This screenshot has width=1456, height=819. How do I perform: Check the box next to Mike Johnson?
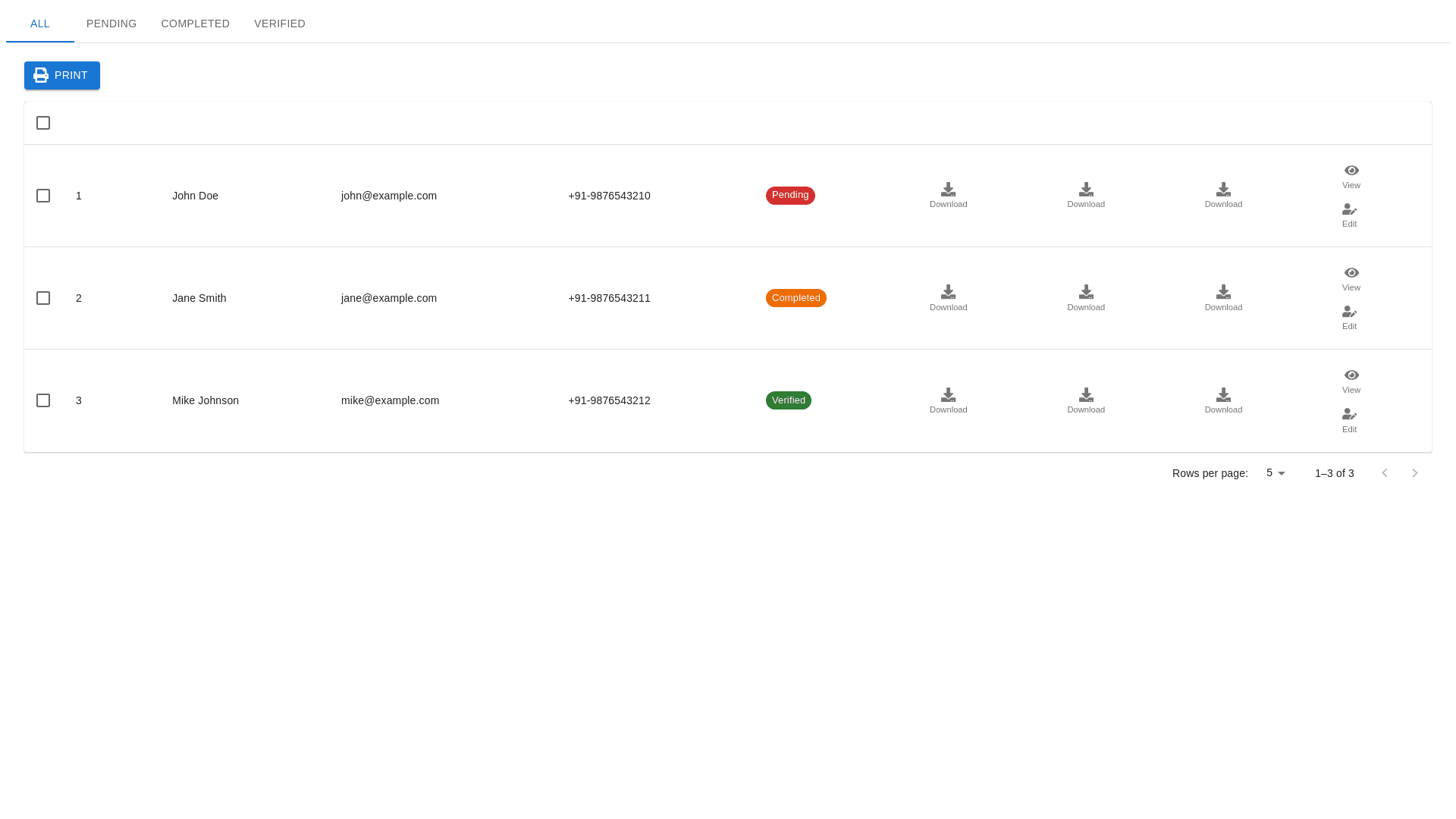pos(43,400)
